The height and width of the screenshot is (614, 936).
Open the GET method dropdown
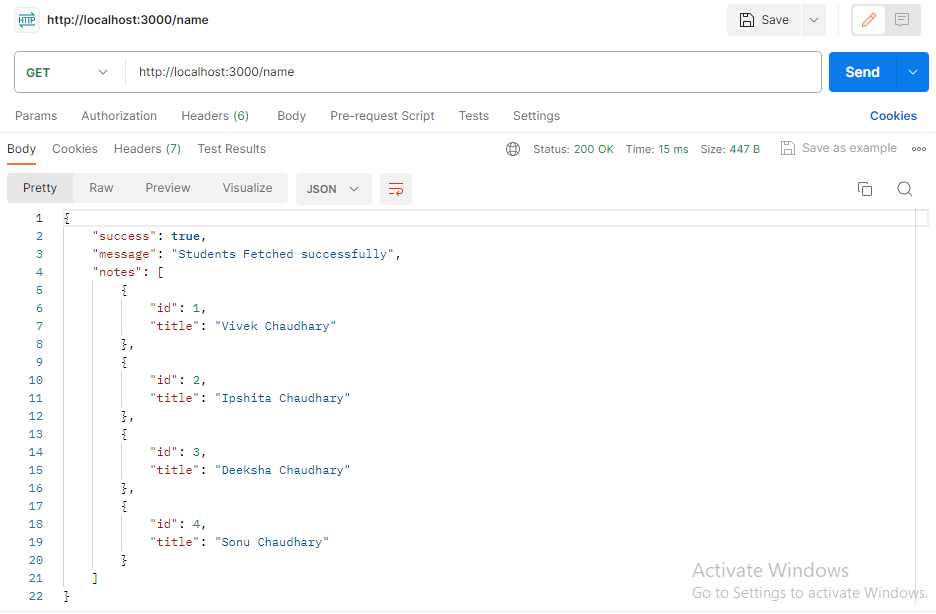click(x=68, y=72)
